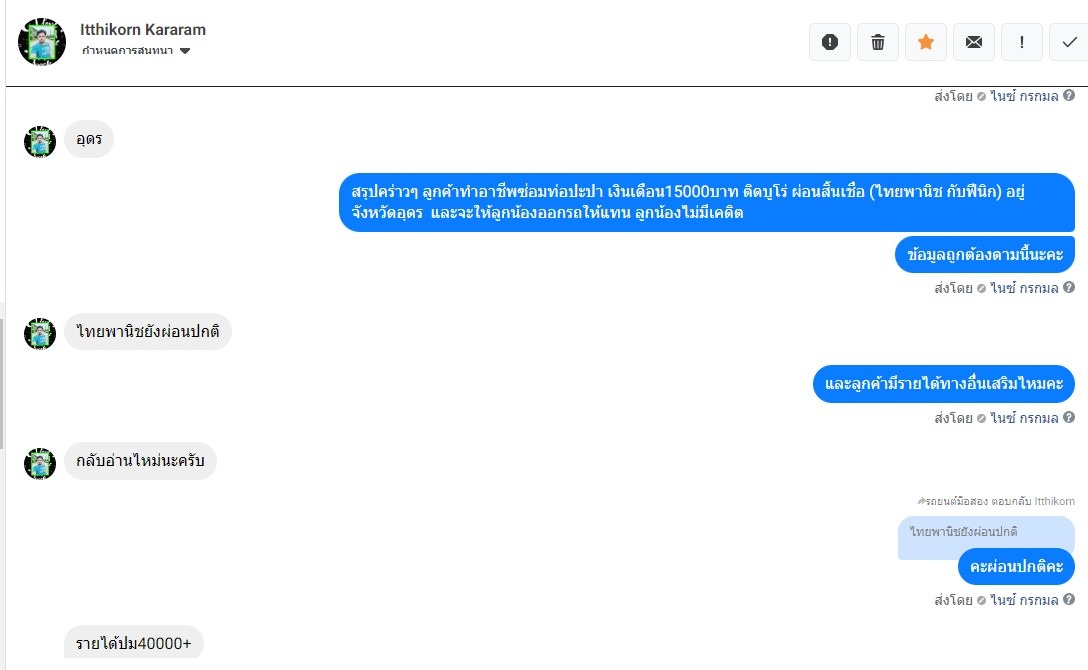Open the กำหนดการสนทนา dropdown arrow
This screenshot has height=670, width=1088.
pyautogui.click(x=185, y=51)
